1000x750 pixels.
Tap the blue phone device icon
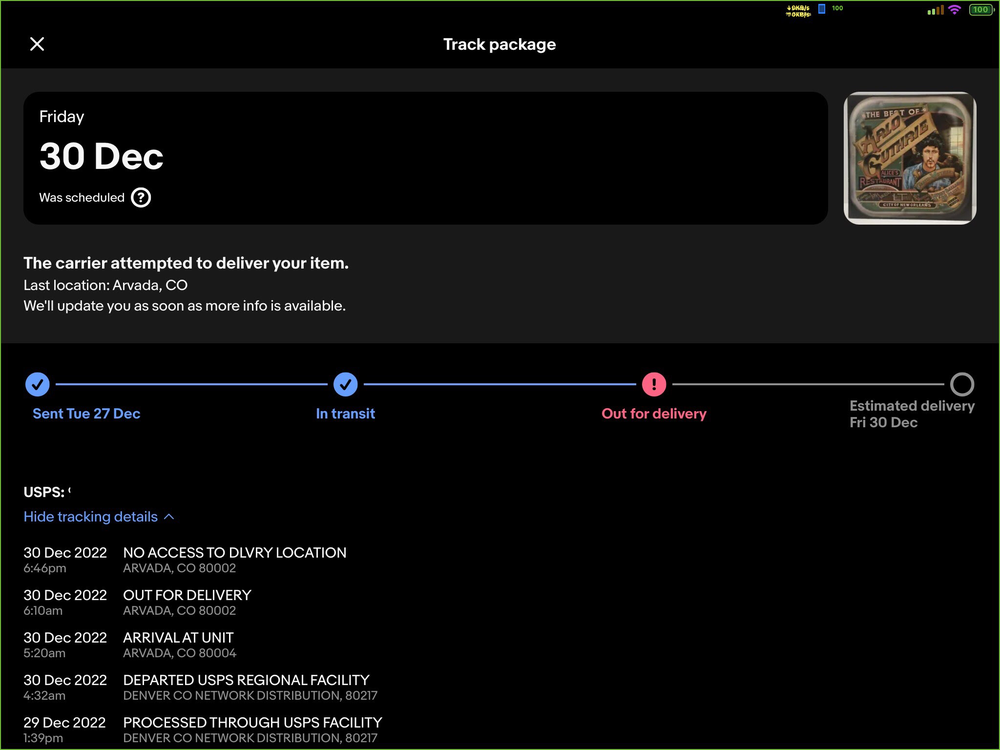(822, 9)
